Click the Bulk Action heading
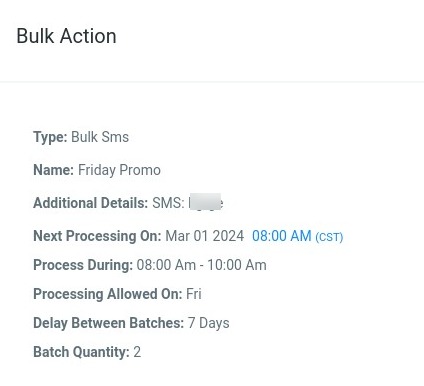 coord(66,36)
